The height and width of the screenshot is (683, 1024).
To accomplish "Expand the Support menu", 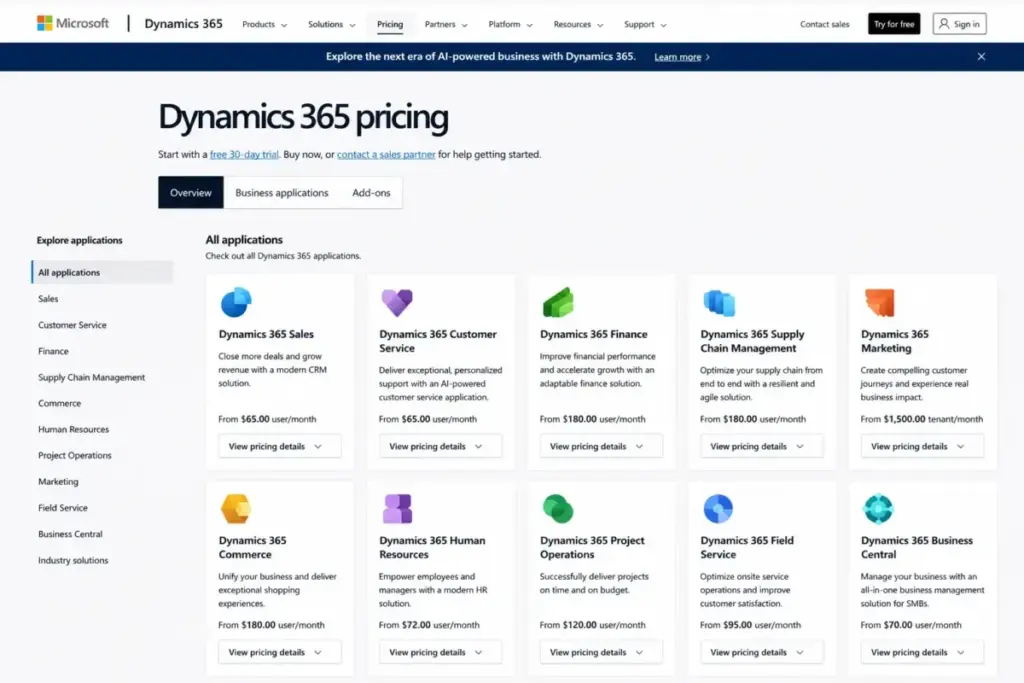I will [645, 25].
